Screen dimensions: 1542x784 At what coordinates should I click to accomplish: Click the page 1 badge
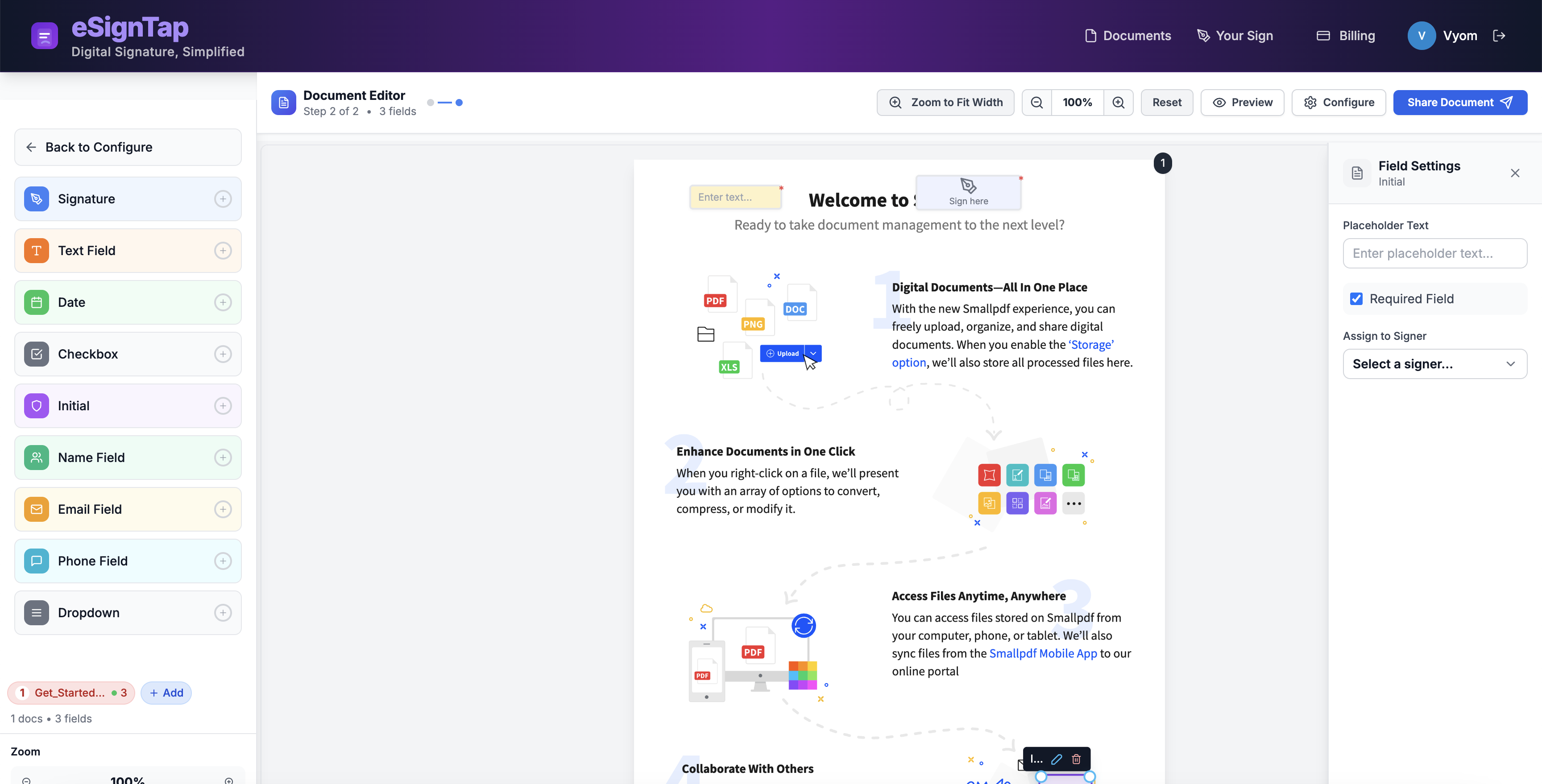pyautogui.click(x=1162, y=163)
